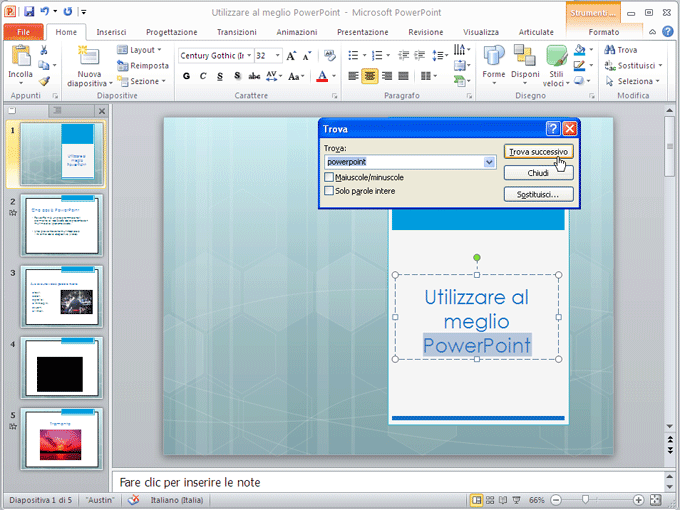This screenshot has height=510, width=680.
Task: Click Reimposta slide button
Action: pyautogui.click(x=143, y=65)
